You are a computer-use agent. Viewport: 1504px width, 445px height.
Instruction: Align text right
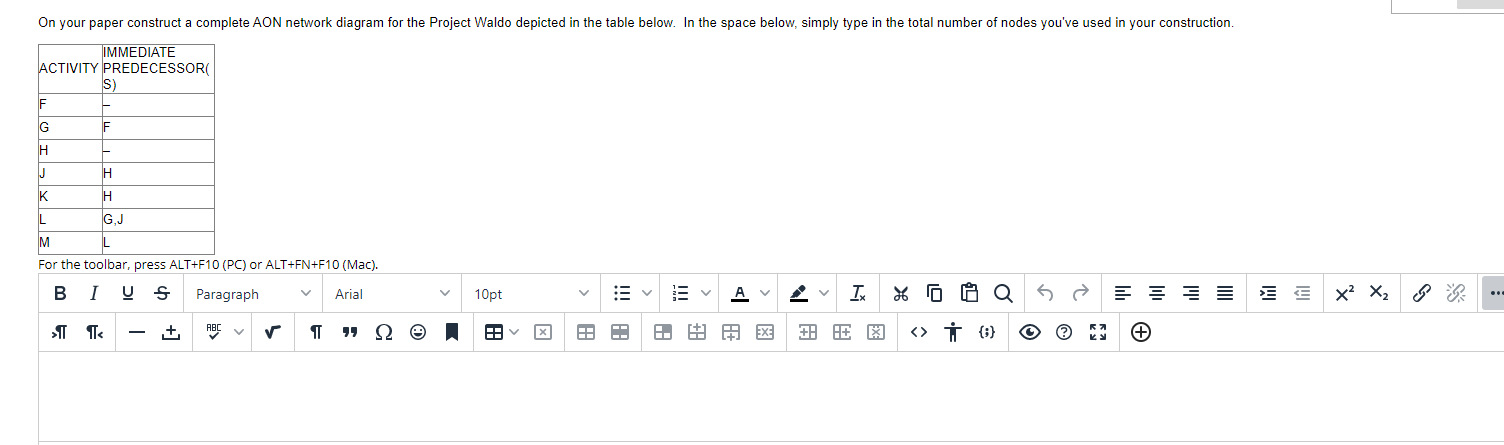coord(1191,294)
